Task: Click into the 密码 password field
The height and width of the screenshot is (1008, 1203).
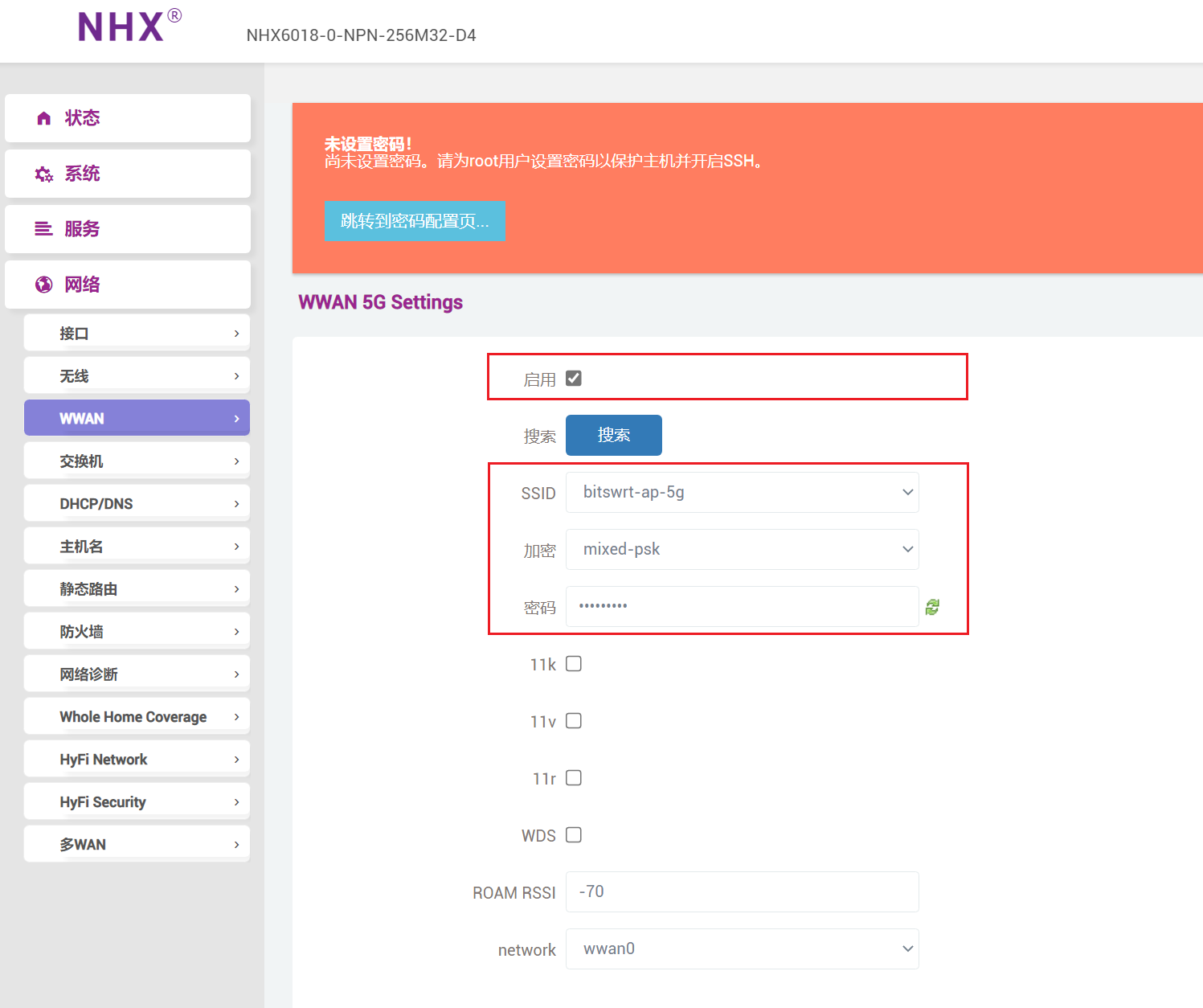Action: pyautogui.click(x=742, y=606)
